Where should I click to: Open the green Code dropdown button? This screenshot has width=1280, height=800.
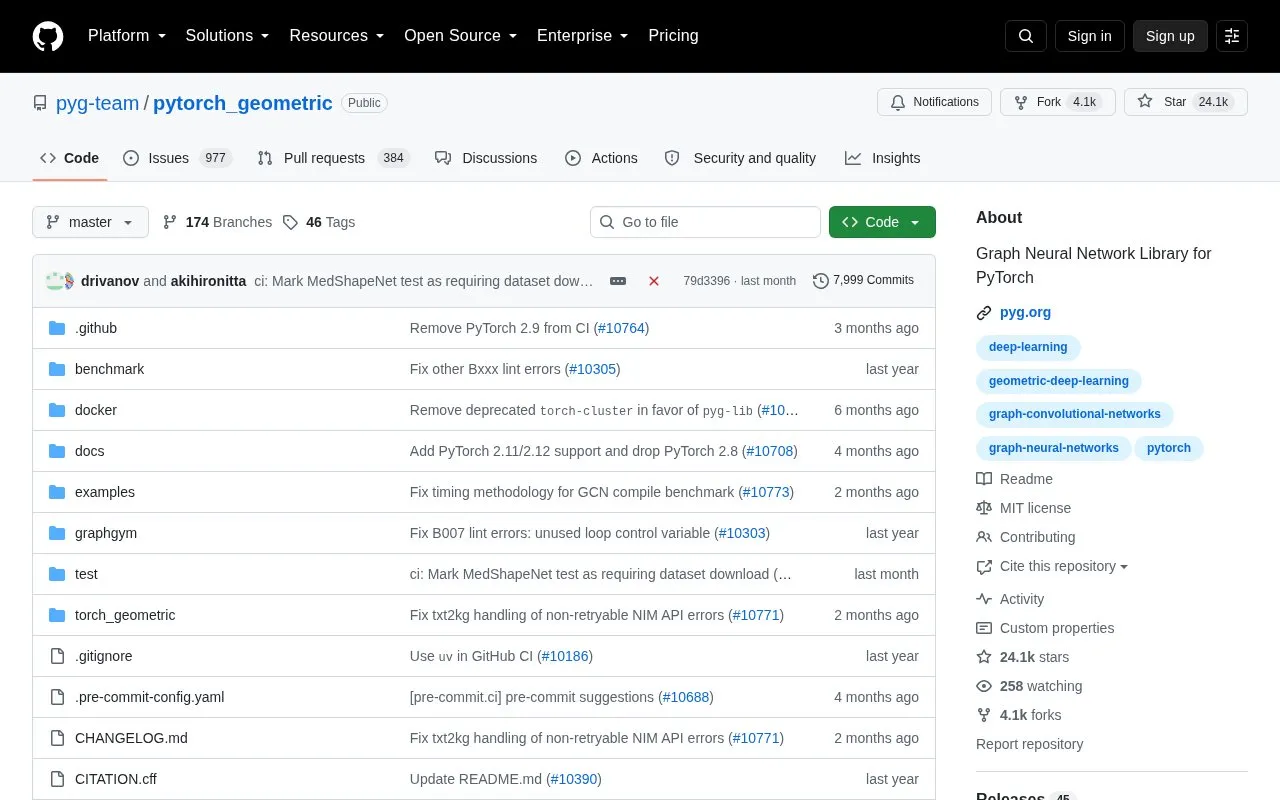pos(882,222)
